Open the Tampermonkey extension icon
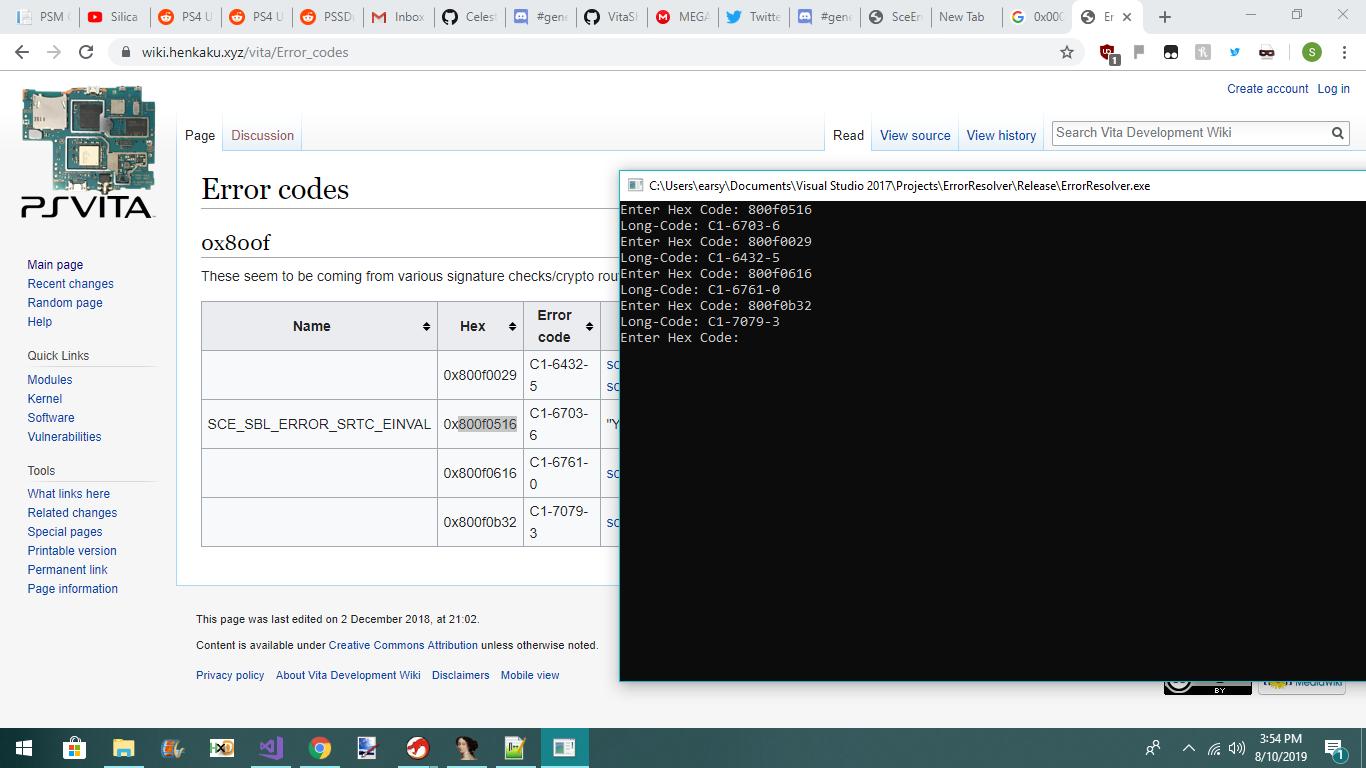 pos(1171,52)
